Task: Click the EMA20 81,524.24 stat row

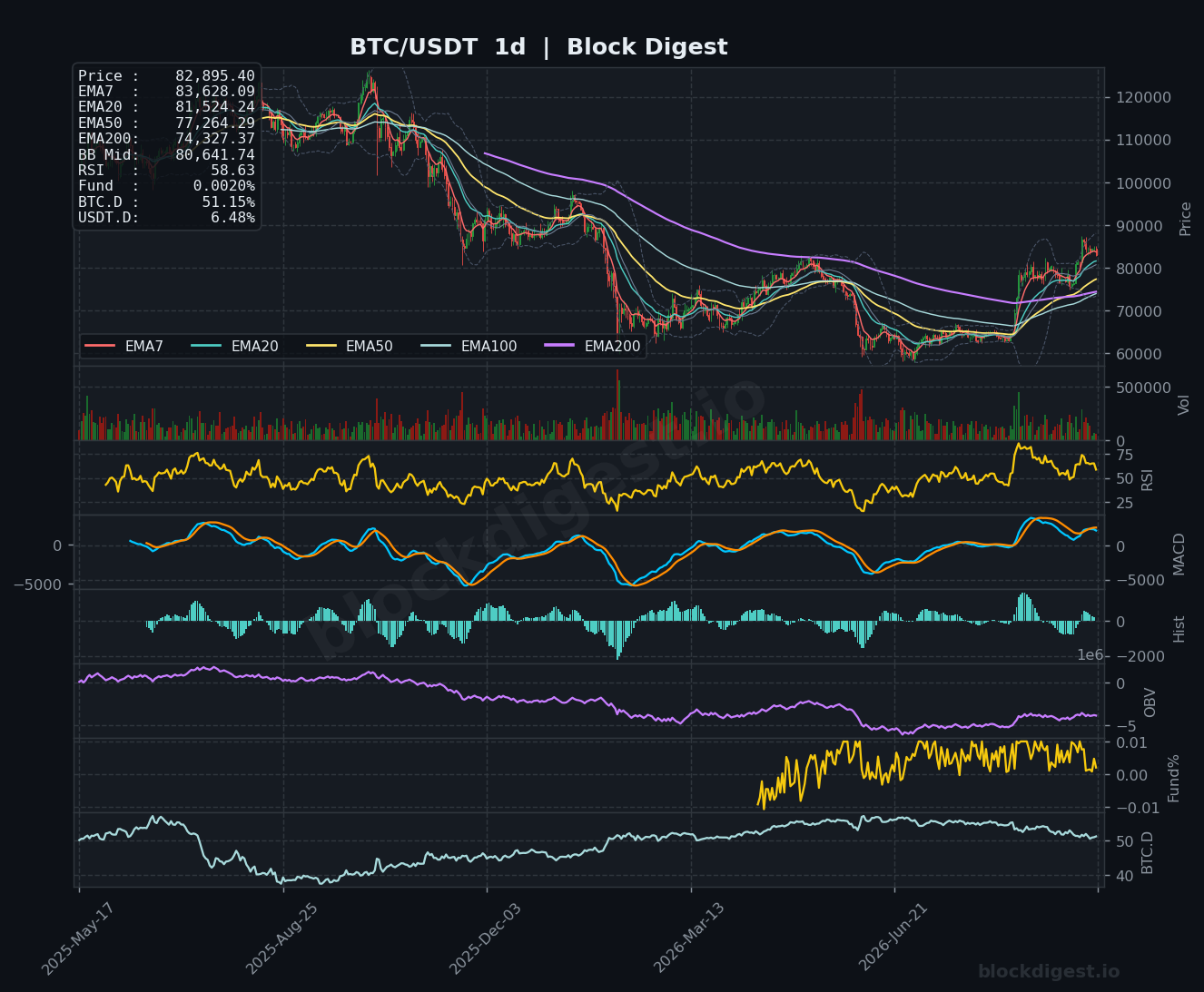Action: (166, 107)
